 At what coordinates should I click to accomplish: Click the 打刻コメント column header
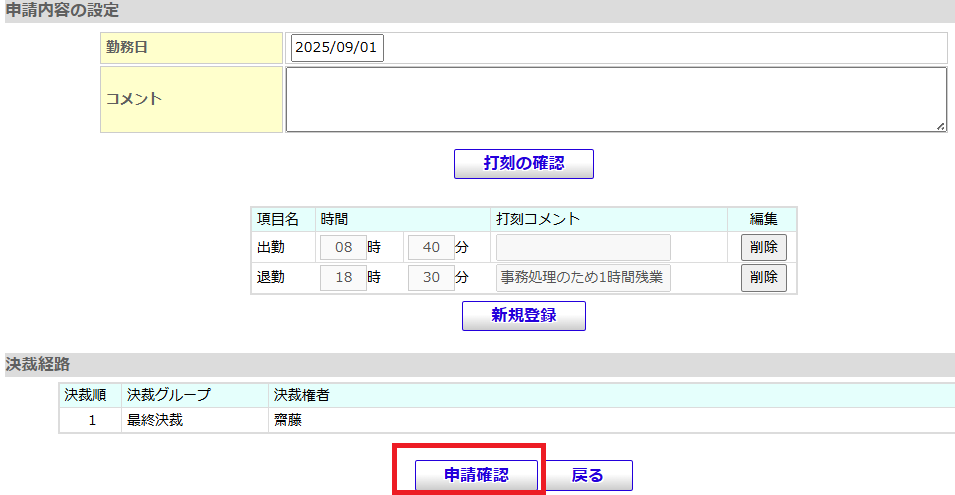click(538, 219)
